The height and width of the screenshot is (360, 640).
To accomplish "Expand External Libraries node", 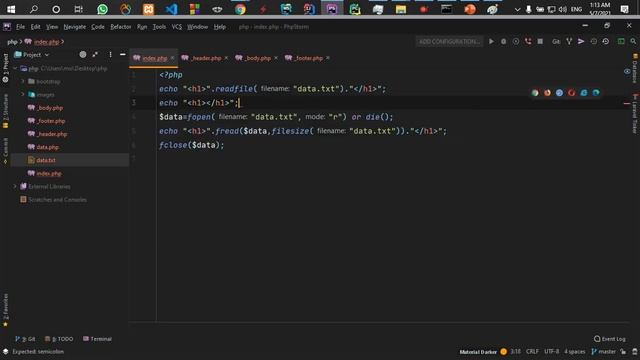I will [x=16, y=187].
